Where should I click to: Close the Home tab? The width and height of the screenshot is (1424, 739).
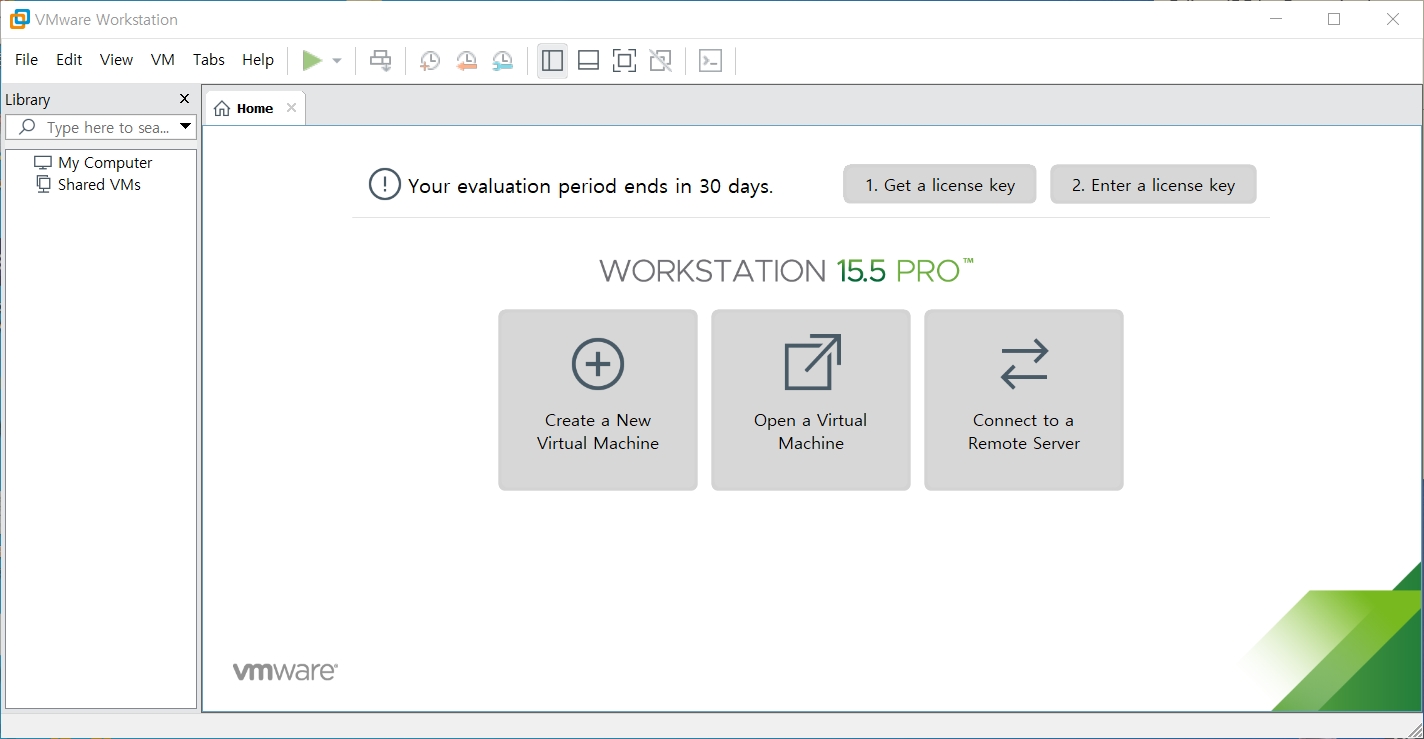291,108
